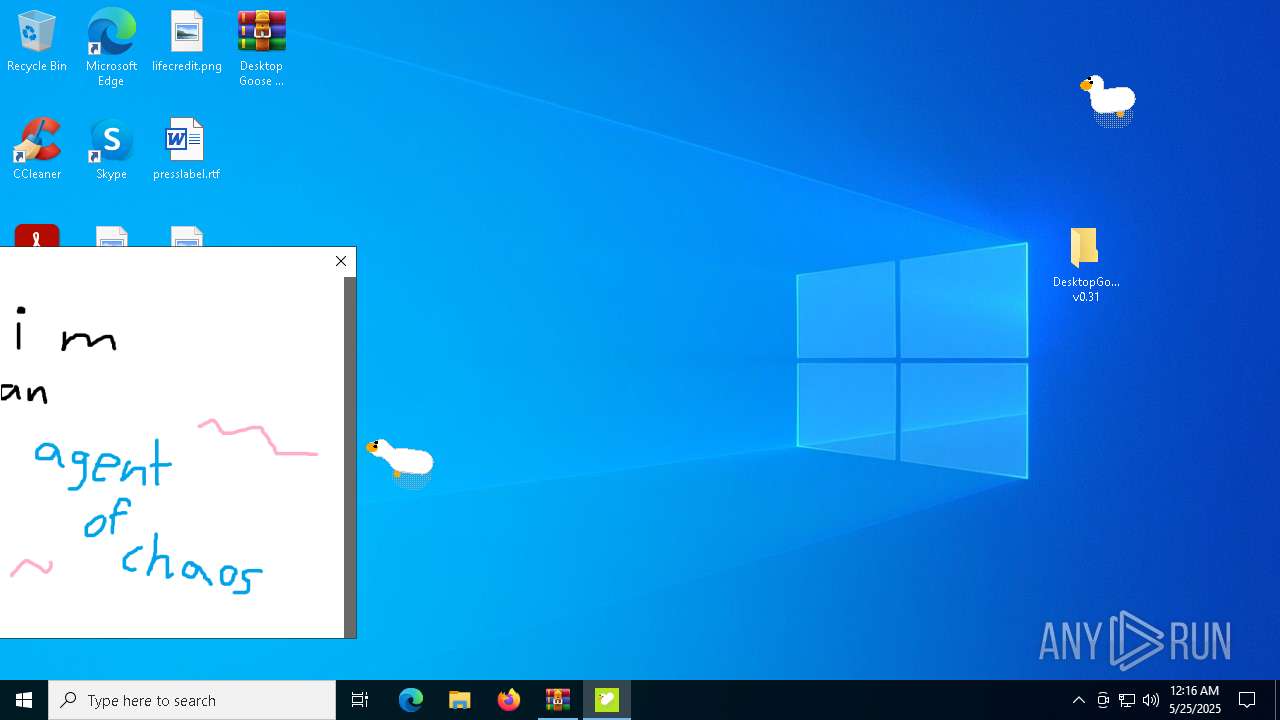The image size is (1280, 720).
Task: Open Firefox from the taskbar
Action: tap(509, 700)
